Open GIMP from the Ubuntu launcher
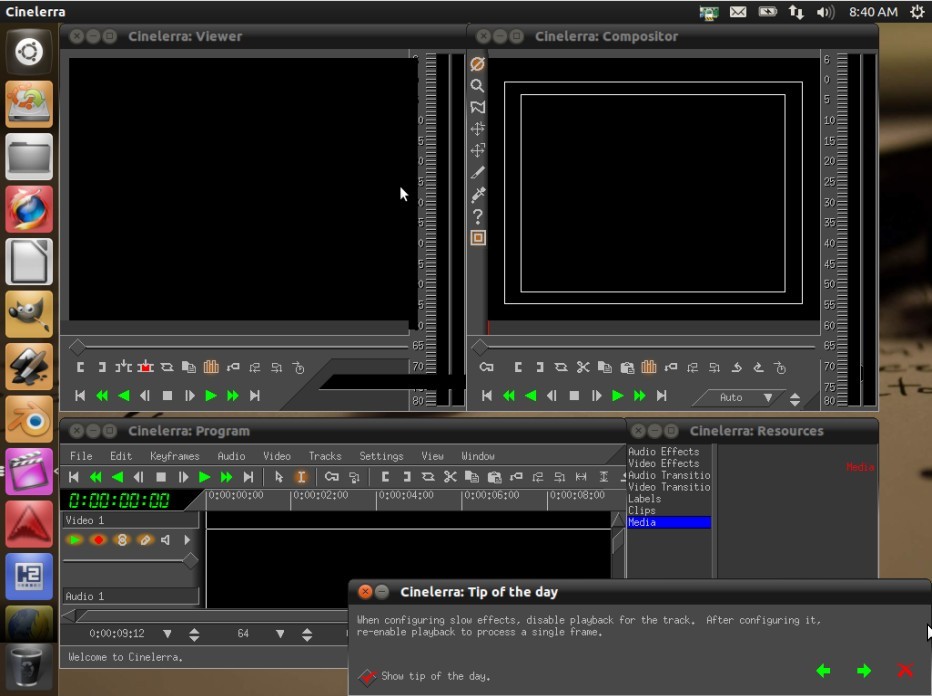 [29, 314]
